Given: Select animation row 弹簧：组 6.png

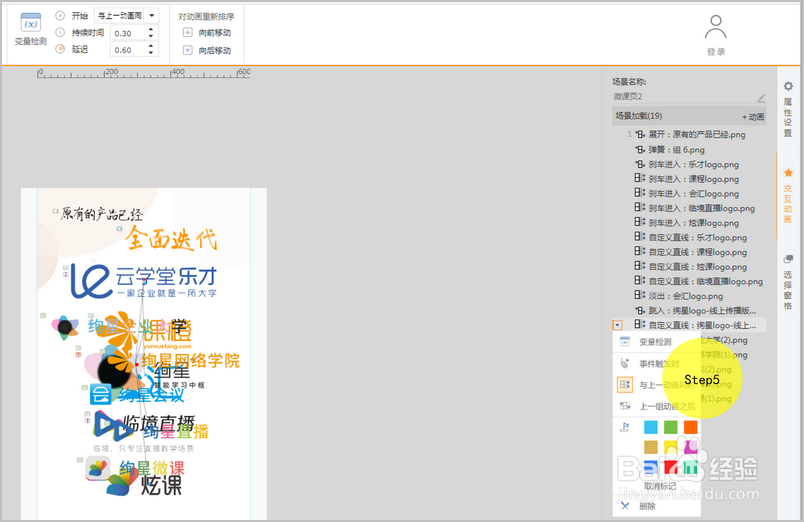Looking at the screenshot, I should (x=677, y=150).
